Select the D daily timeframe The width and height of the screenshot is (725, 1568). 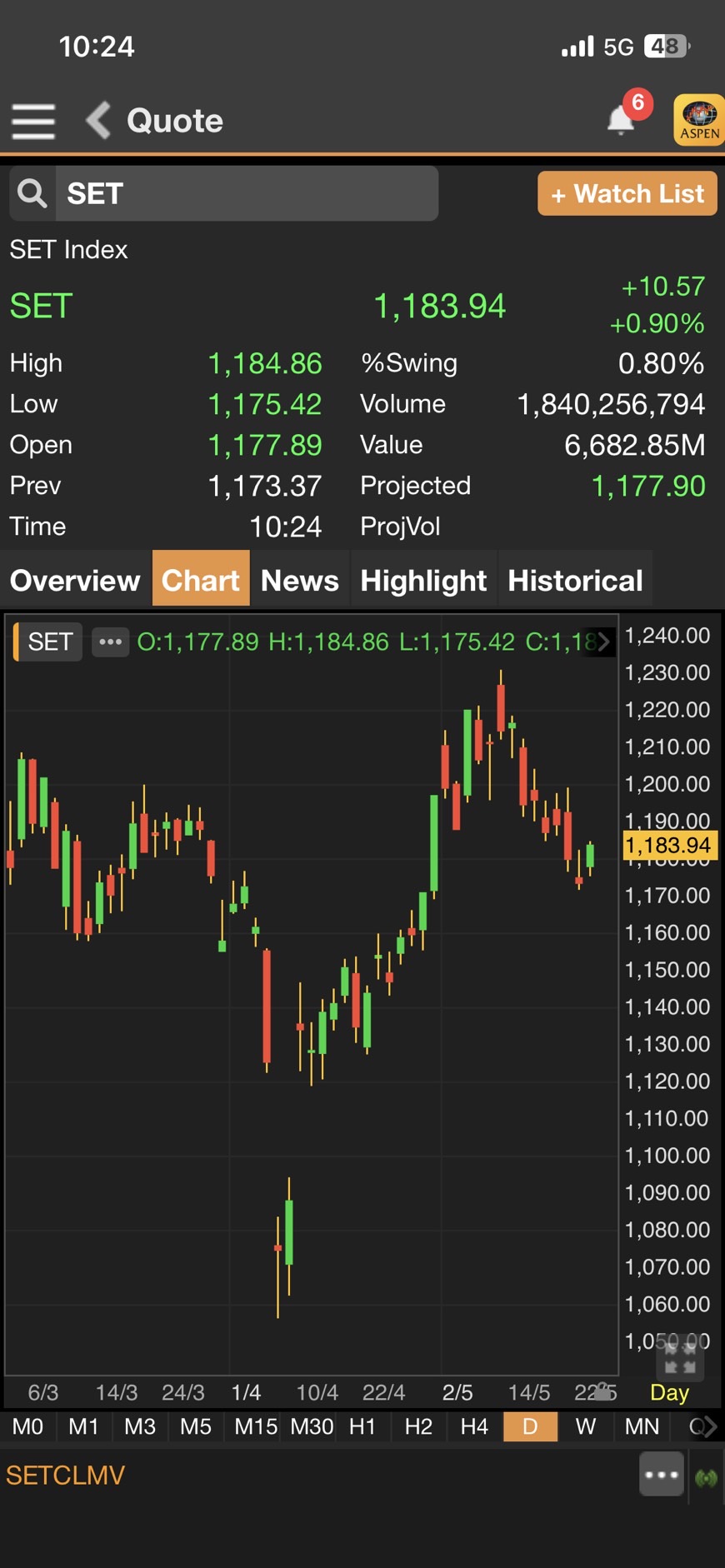coord(530,1426)
